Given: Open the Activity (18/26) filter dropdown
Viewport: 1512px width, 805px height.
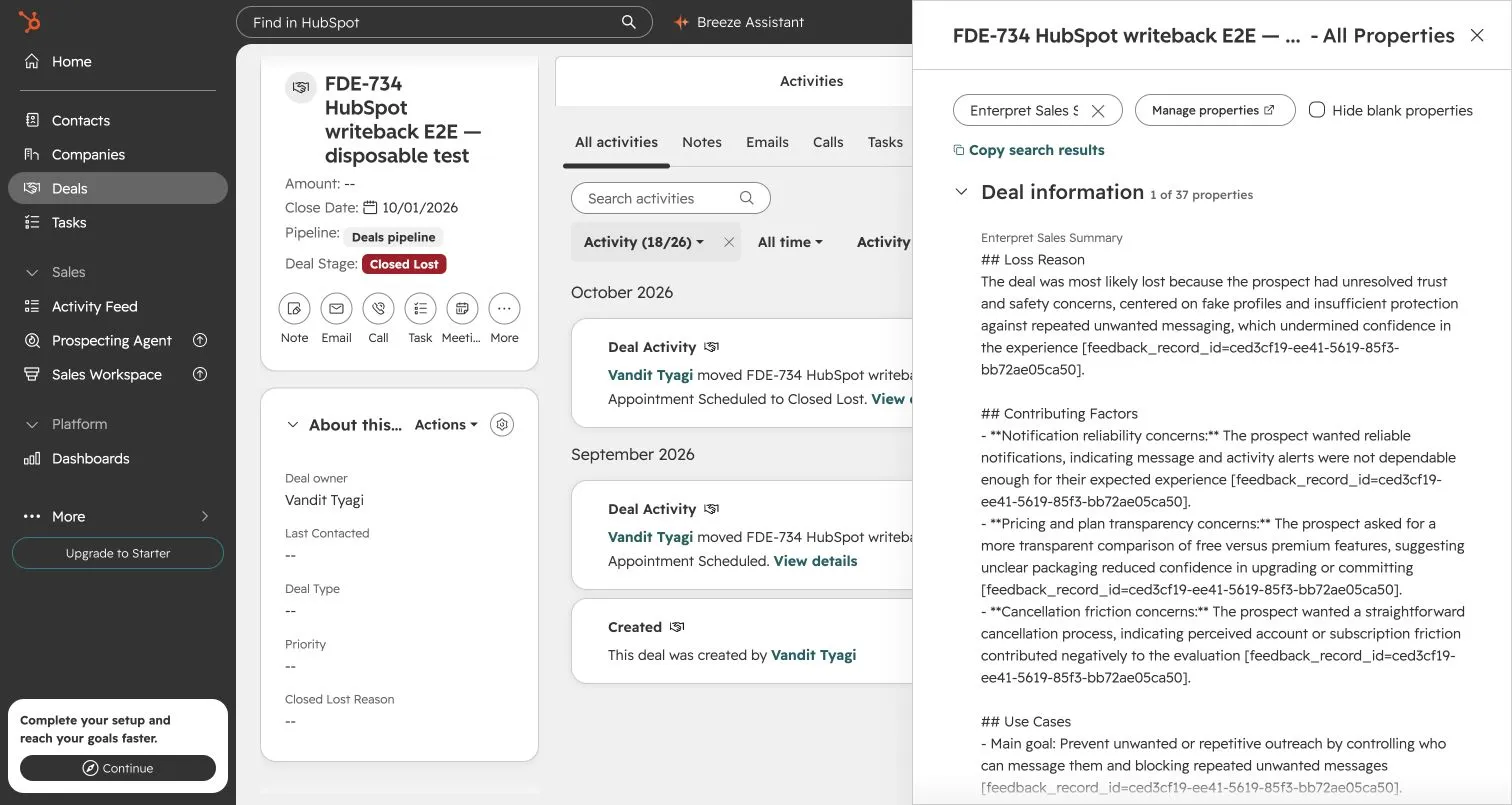Looking at the screenshot, I should pyautogui.click(x=644, y=242).
